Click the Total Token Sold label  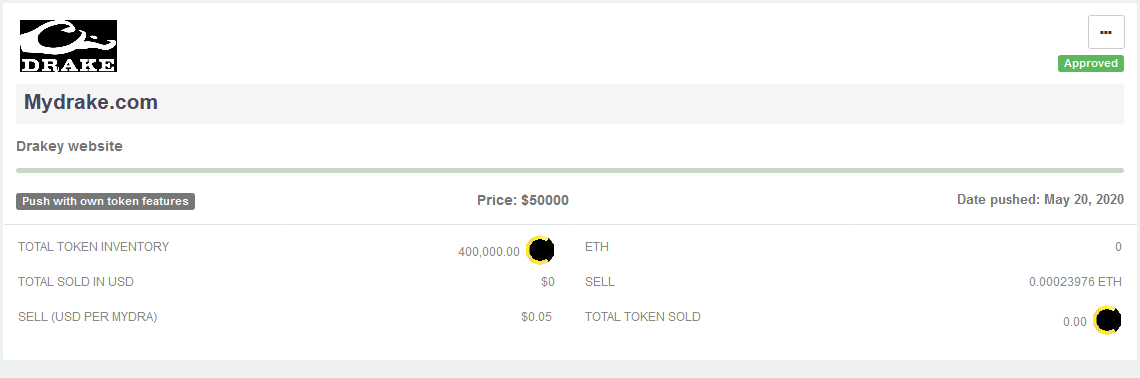click(643, 316)
